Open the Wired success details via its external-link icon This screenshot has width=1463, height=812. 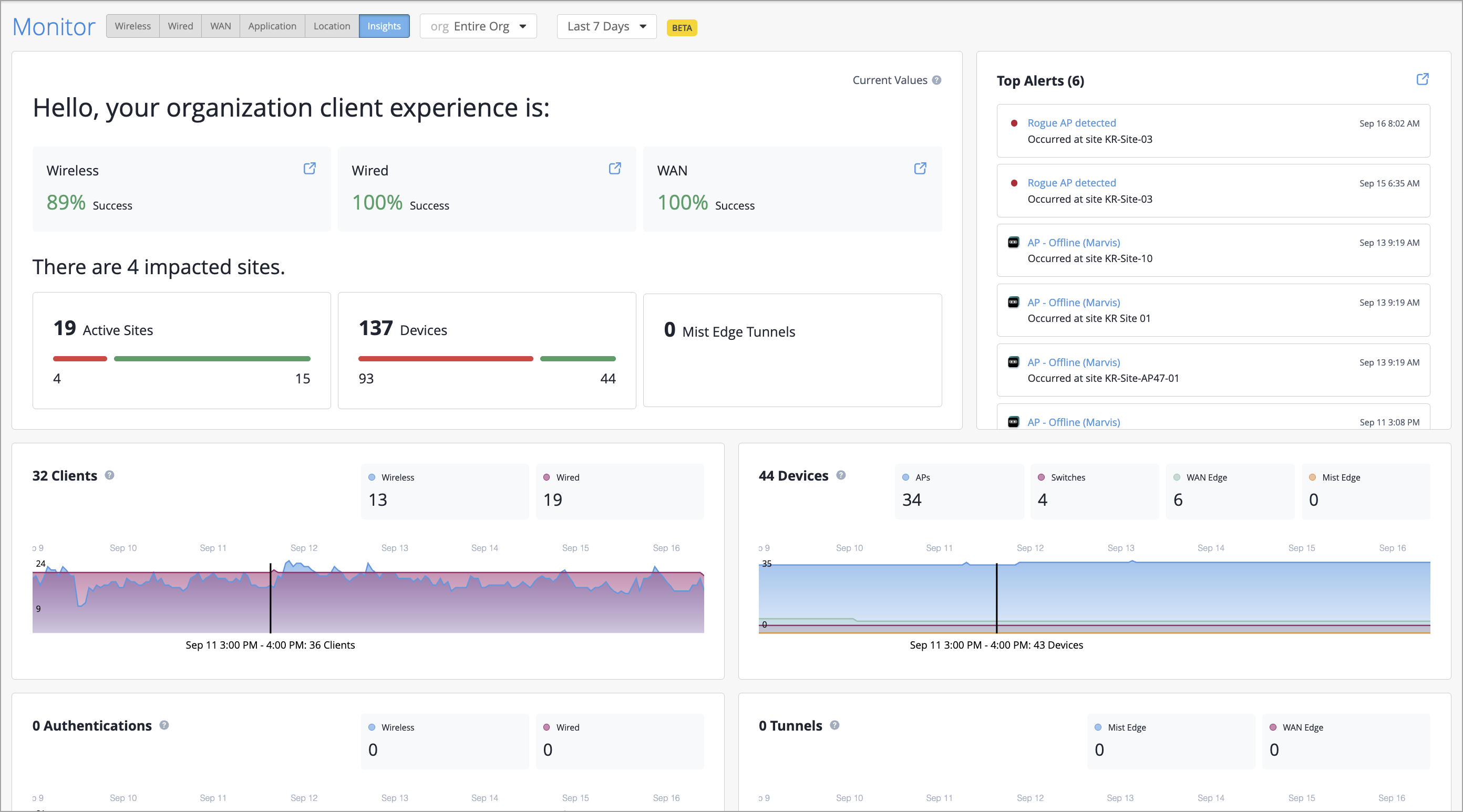pyautogui.click(x=614, y=168)
